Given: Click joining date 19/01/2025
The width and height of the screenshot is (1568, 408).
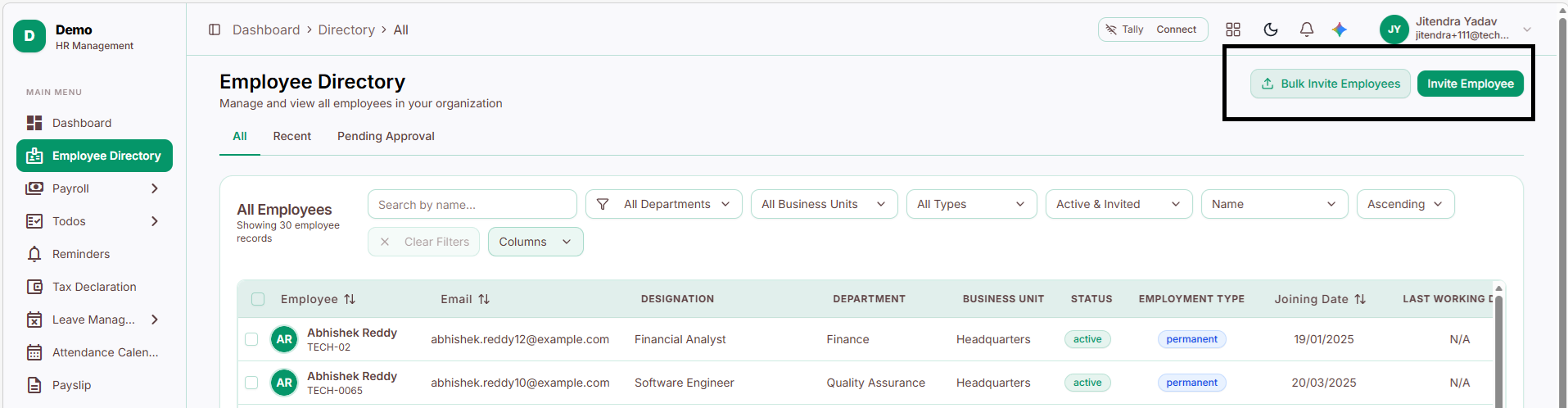Looking at the screenshot, I should (1323, 339).
